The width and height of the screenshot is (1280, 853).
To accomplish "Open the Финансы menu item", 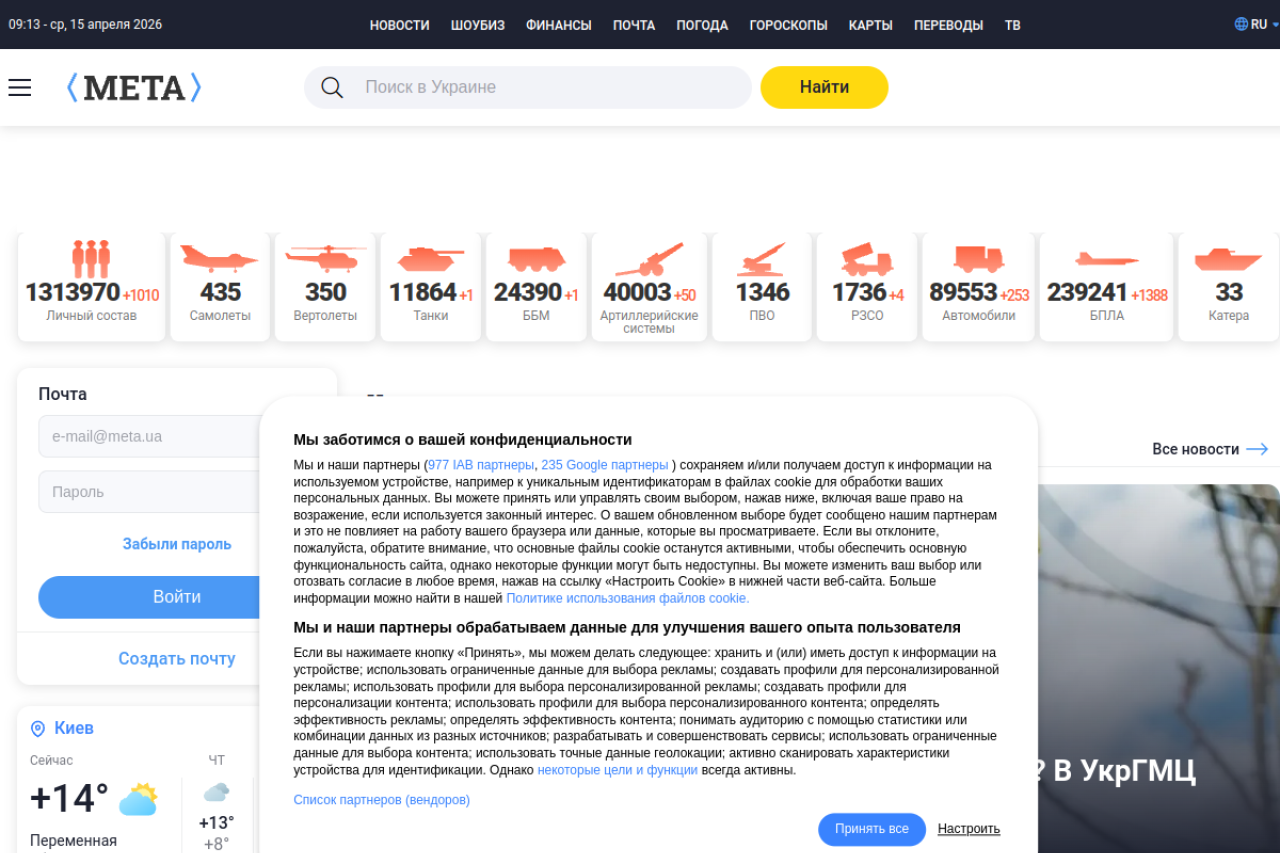I will pos(559,25).
